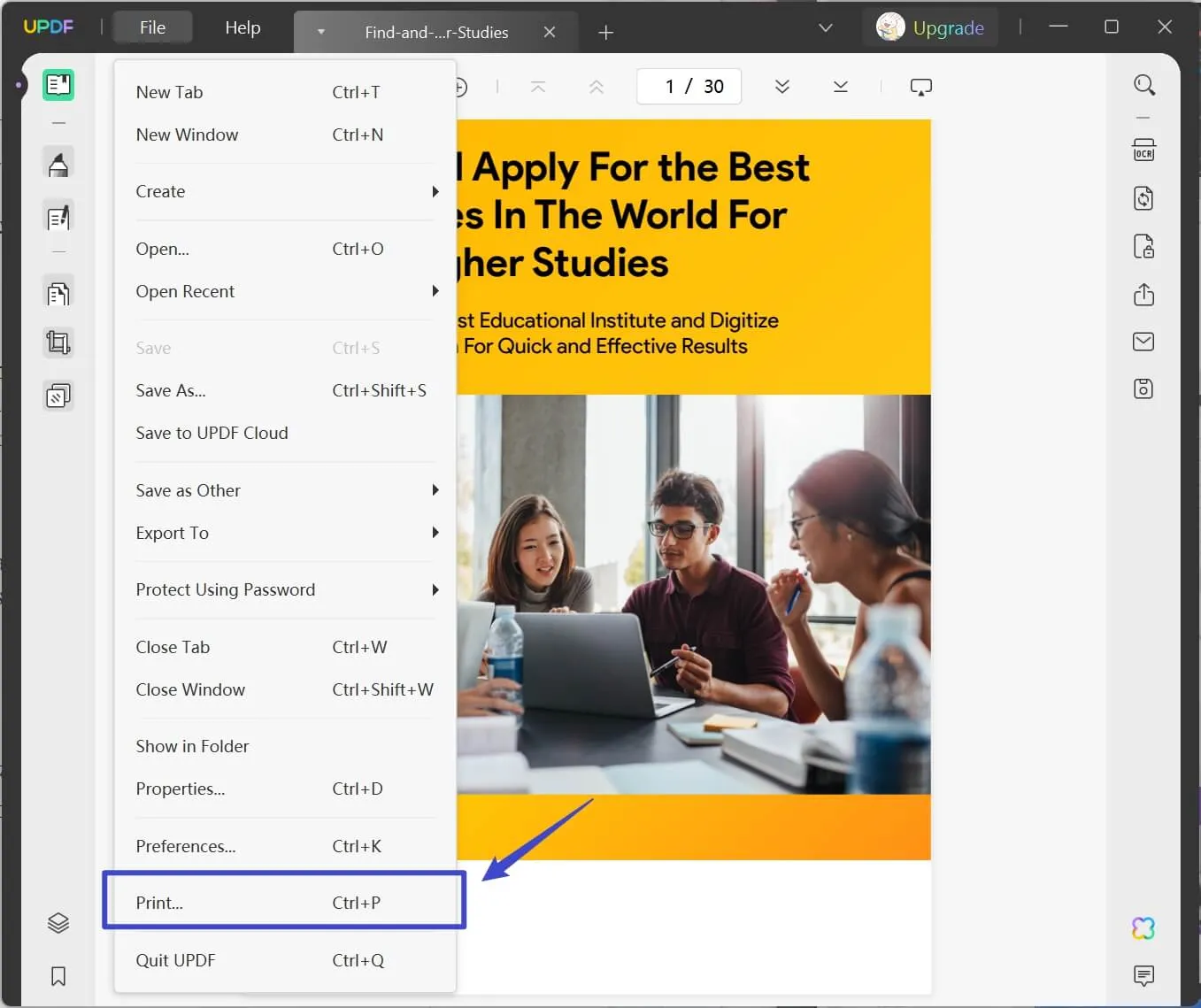The image size is (1201, 1008).
Task: Select the highlighter Comment tool
Action: coord(58,165)
